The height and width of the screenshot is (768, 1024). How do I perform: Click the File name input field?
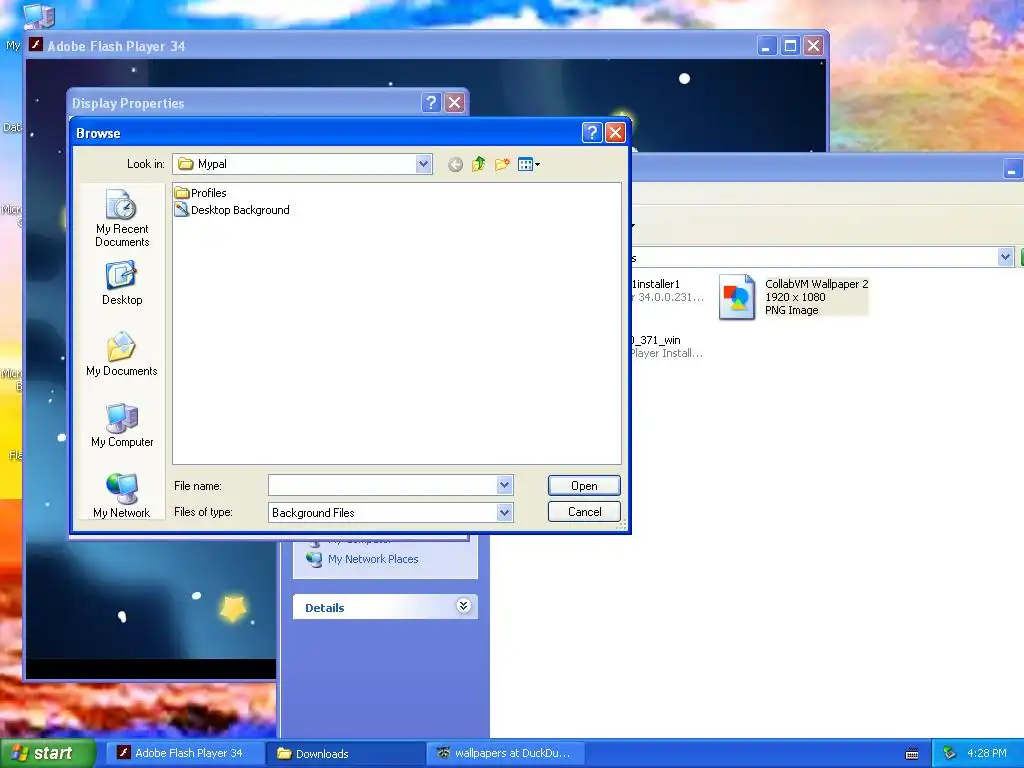click(383, 485)
